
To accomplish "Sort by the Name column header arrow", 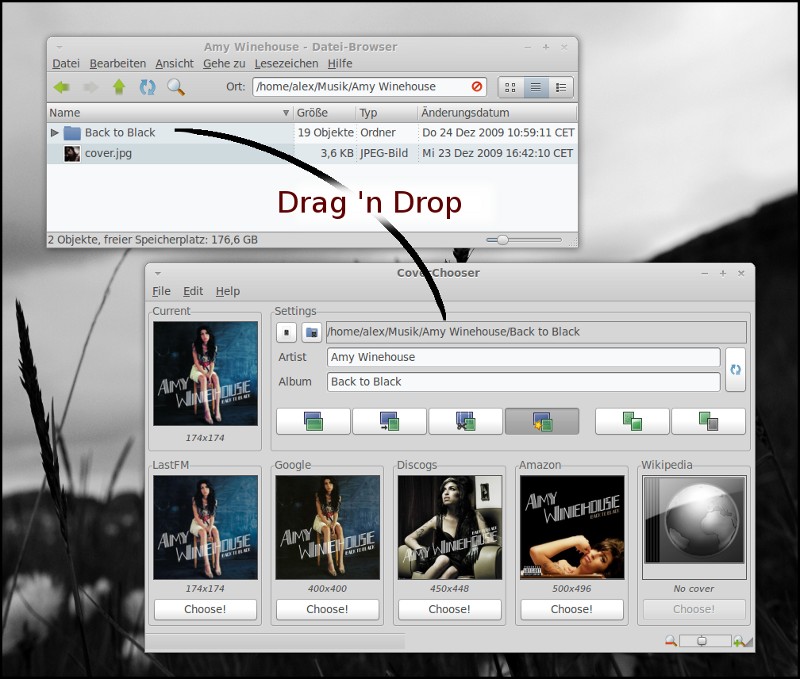I will [x=286, y=113].
